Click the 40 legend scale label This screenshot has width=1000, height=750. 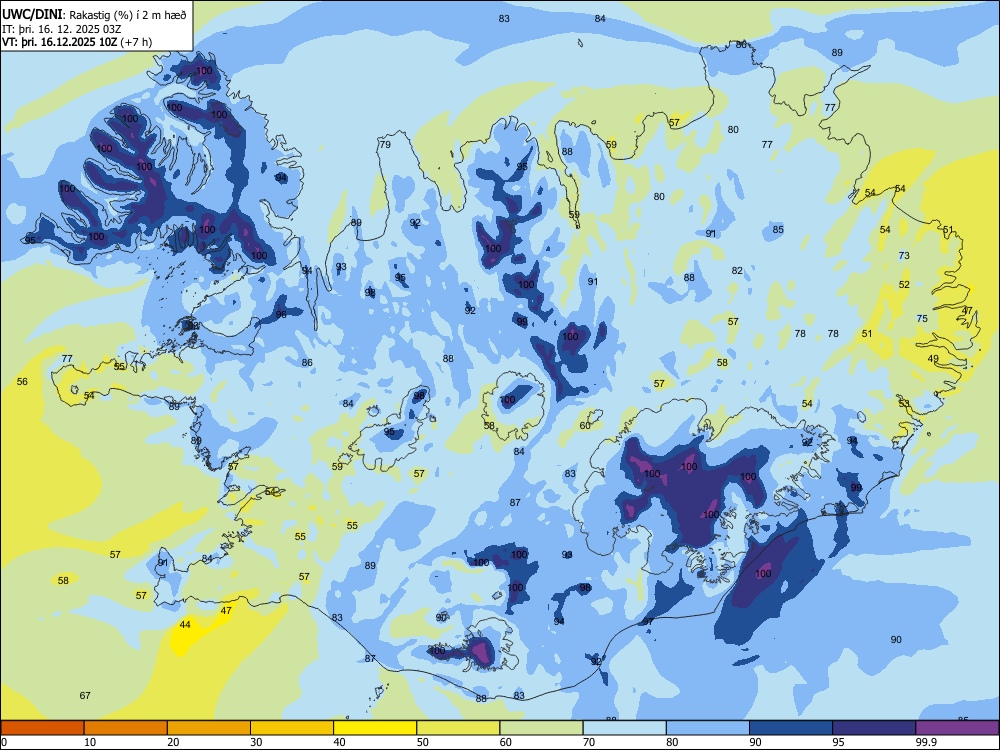tap(339, 742)
